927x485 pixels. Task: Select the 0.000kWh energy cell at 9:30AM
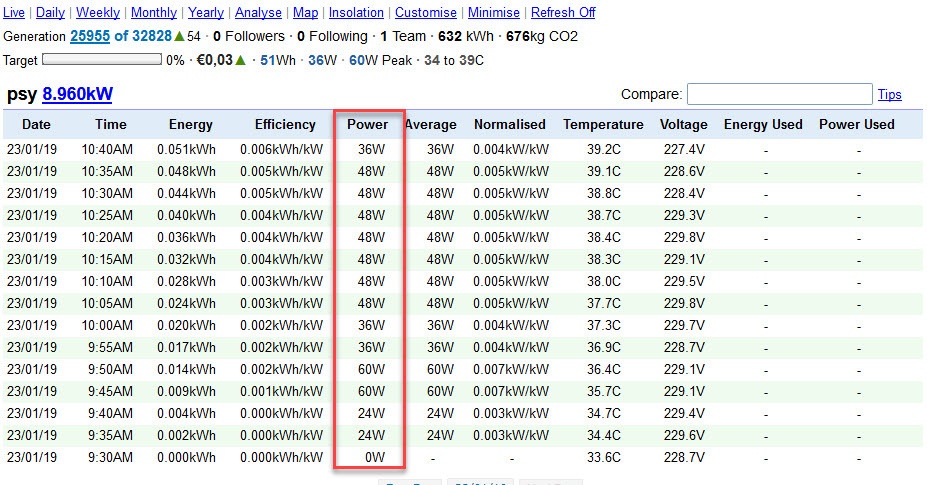pyautogui.click(x=186, y=457)
